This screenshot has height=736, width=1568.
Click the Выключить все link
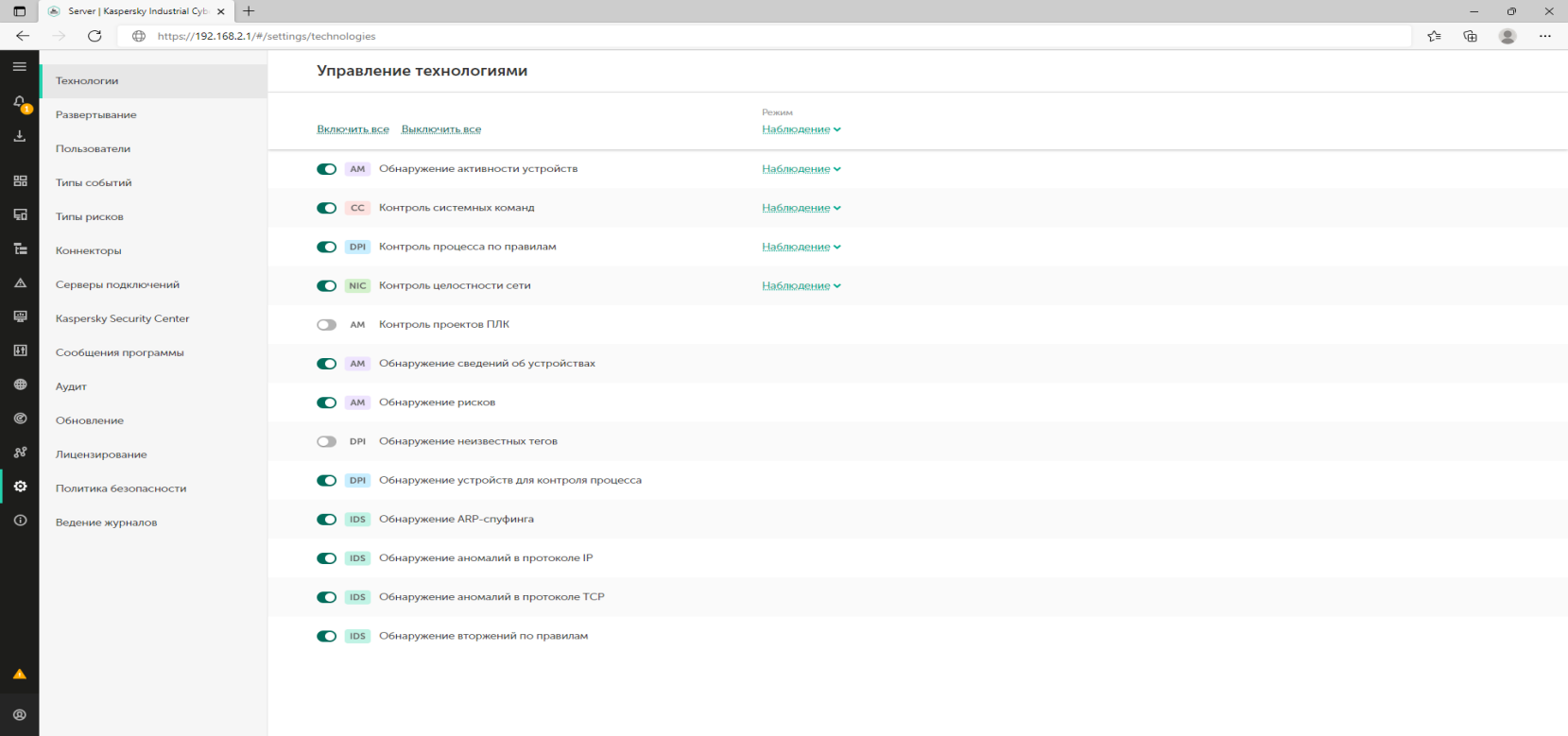(x=441, y=129)
